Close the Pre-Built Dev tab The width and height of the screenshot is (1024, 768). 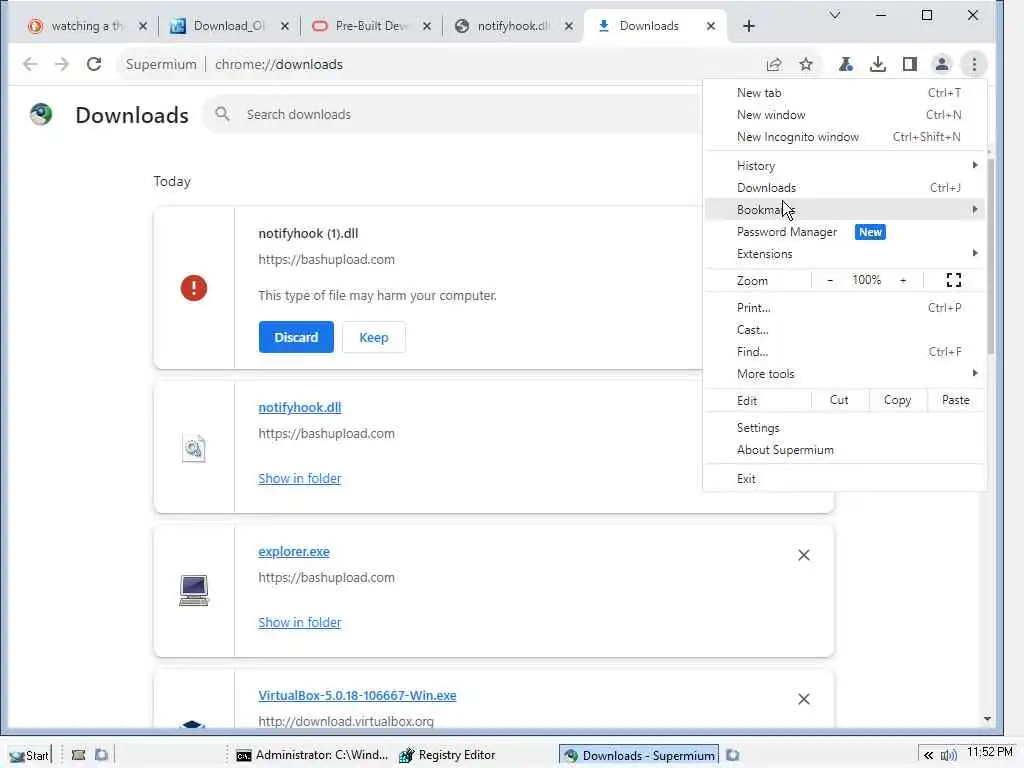click(x=426, y=26)
